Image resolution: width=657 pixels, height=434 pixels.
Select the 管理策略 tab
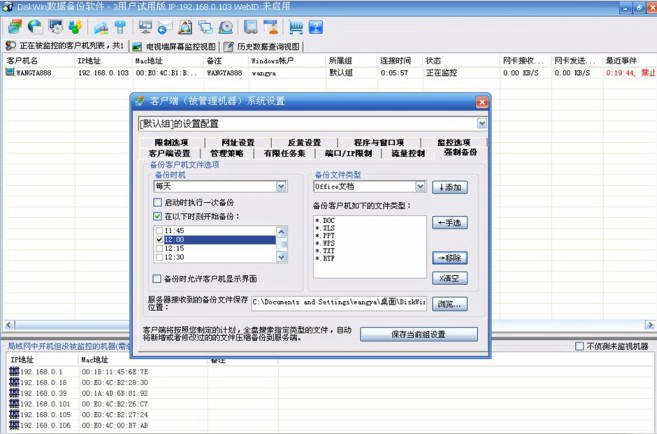227,153
